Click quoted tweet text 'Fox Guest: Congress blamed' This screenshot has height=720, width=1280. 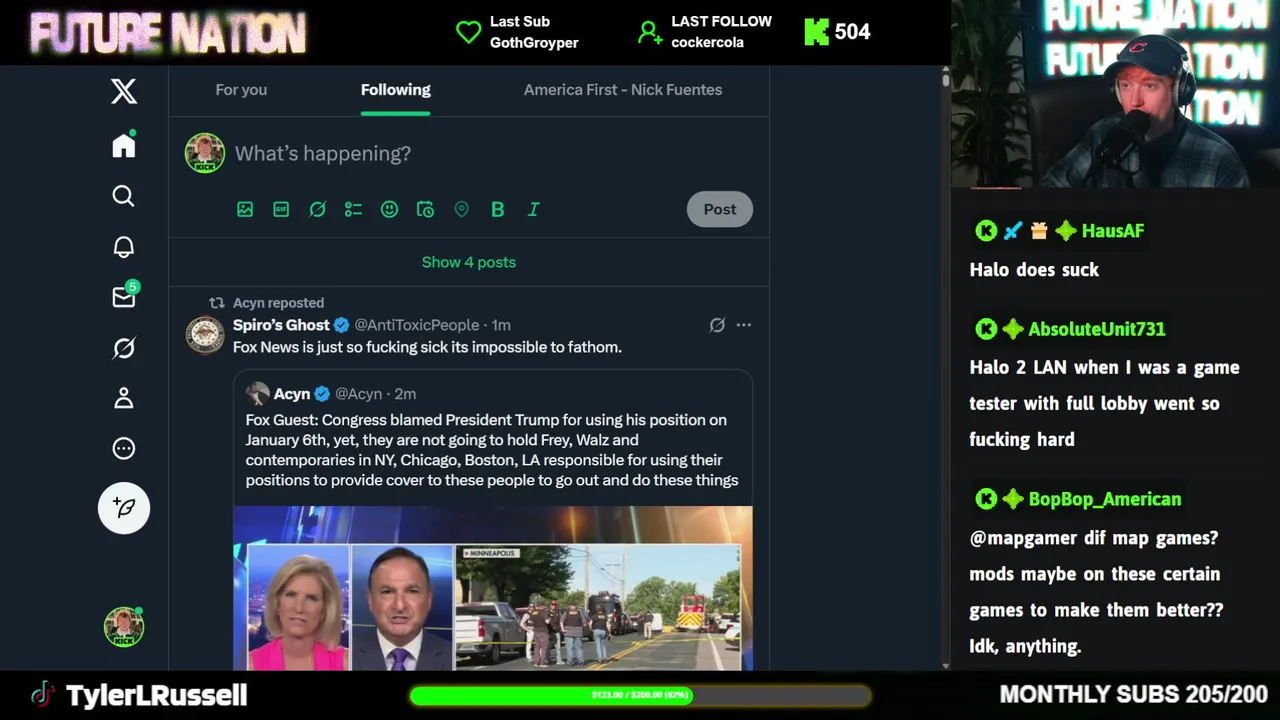tap(492, 450)
